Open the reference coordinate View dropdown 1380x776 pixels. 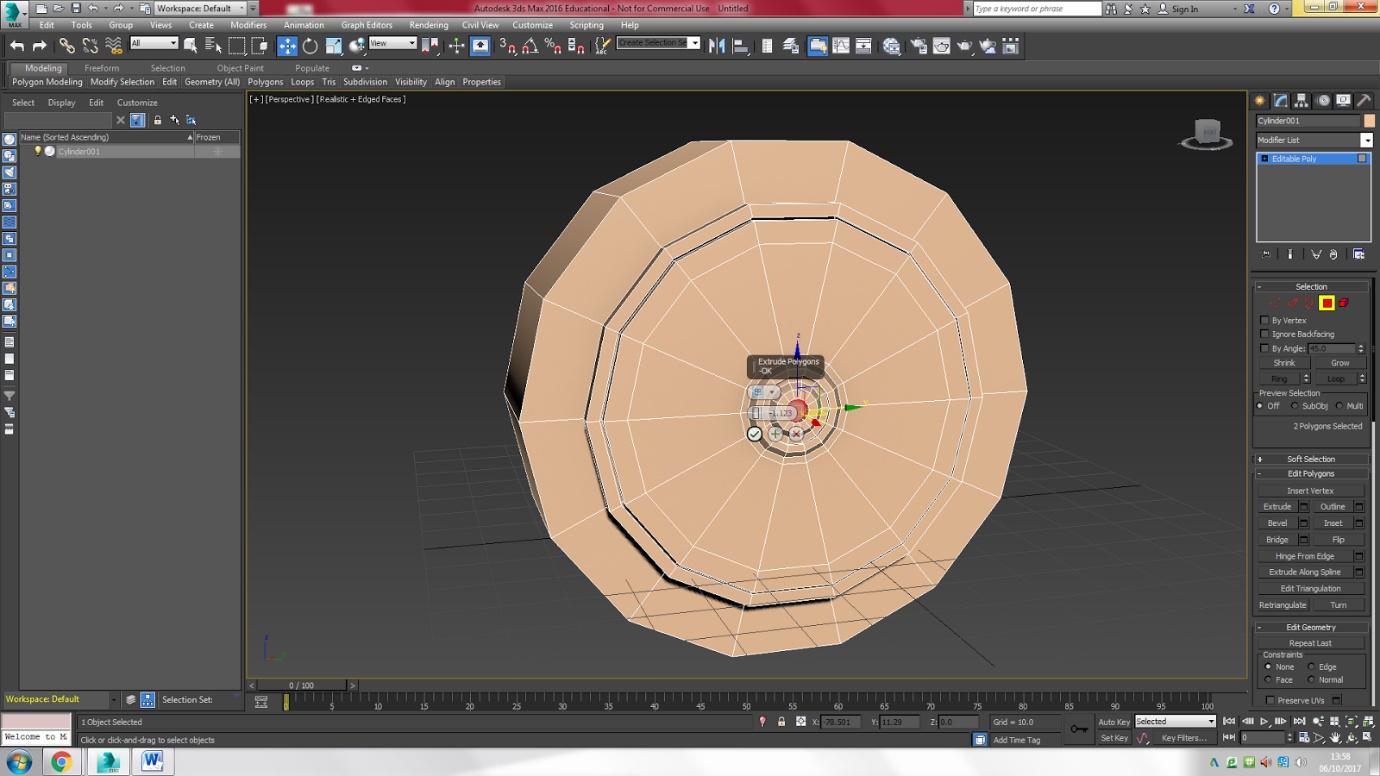392,43
